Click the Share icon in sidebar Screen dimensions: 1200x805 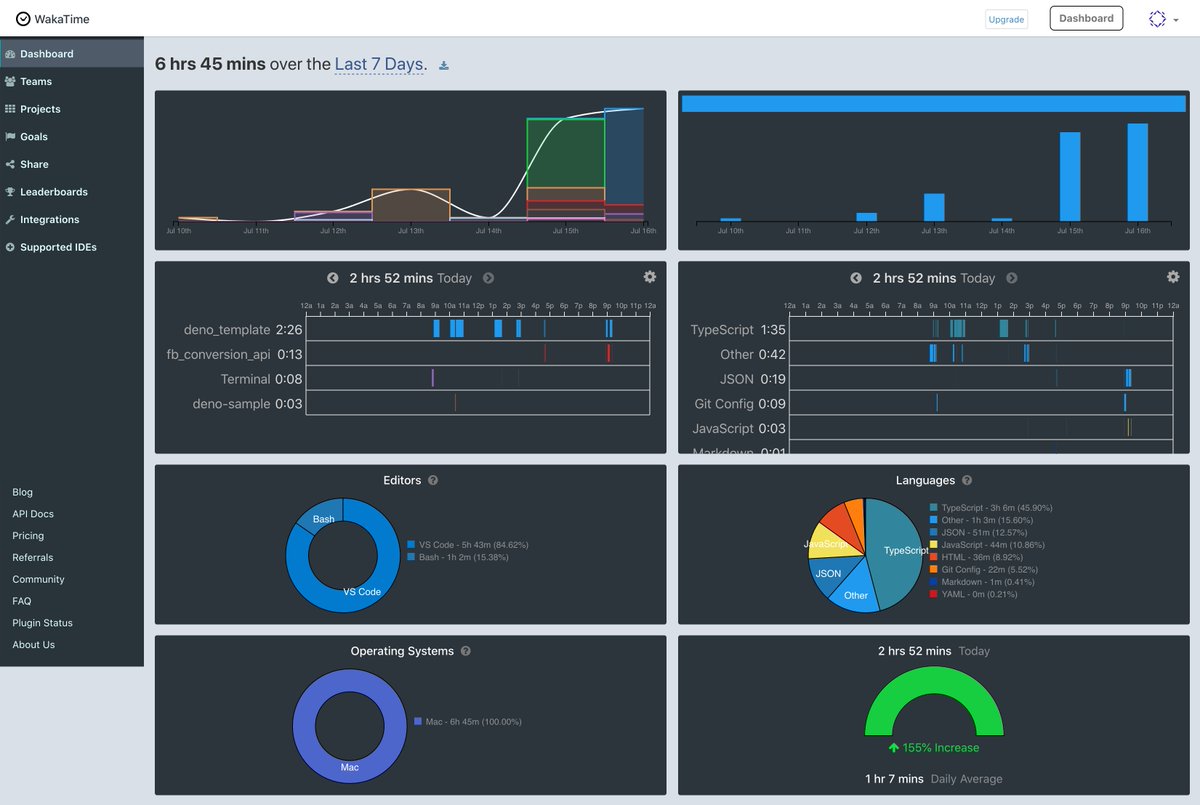click(9, 164)
